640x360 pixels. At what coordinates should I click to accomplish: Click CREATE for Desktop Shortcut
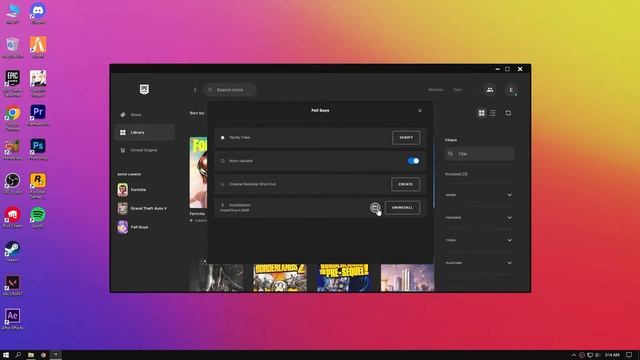(x=405, y=184)
